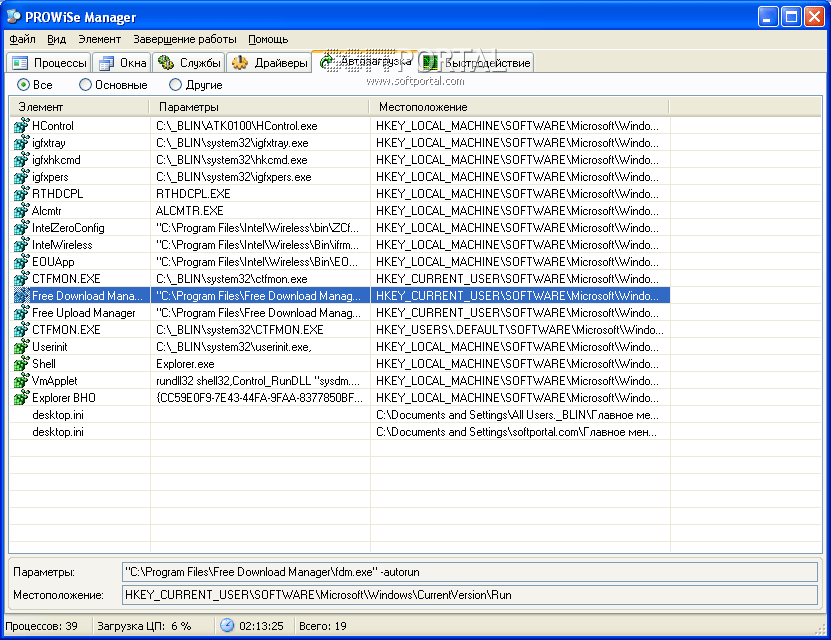Switch to the Службы tab

pos(189,63)
